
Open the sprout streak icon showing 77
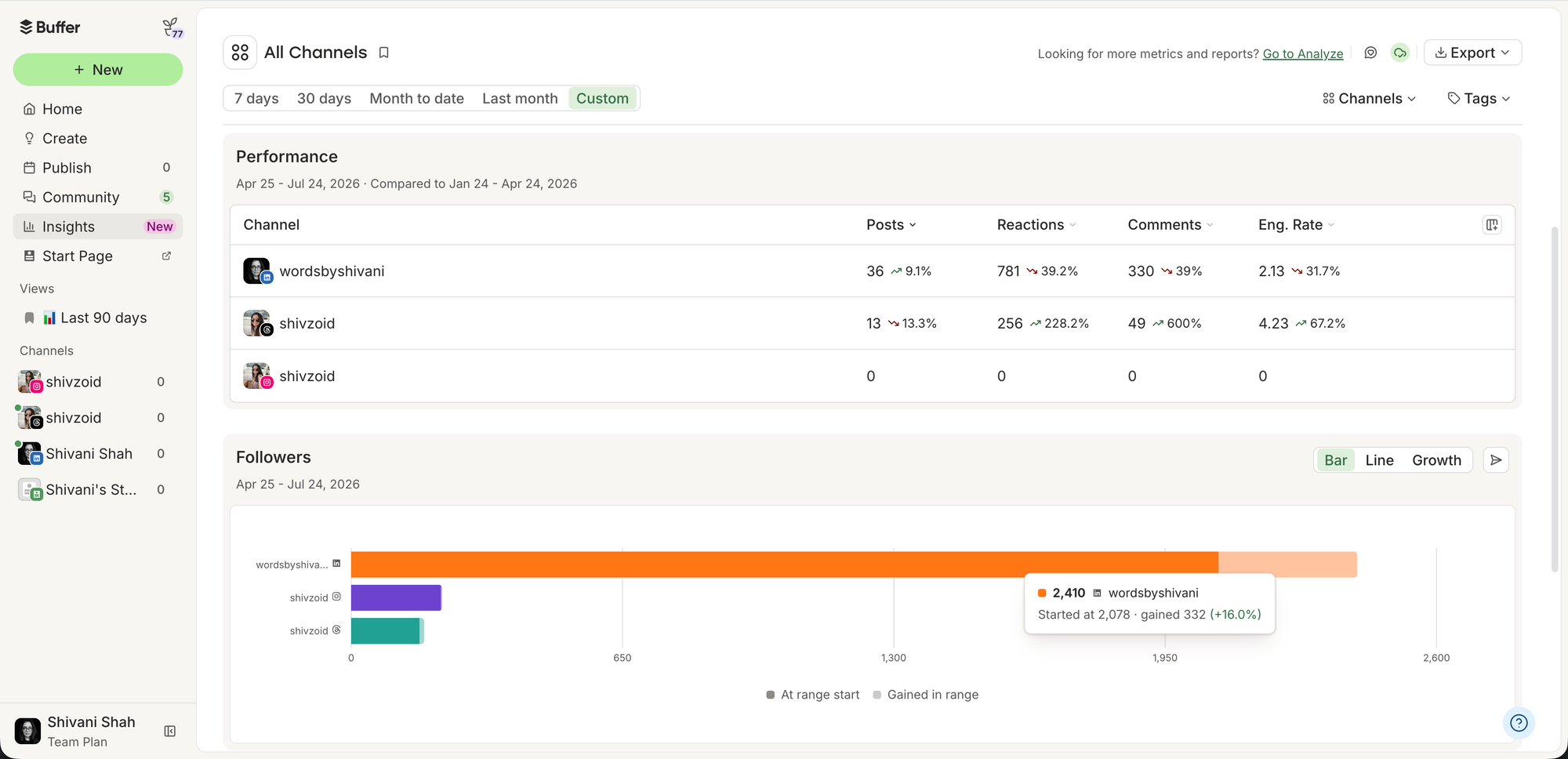172,28
